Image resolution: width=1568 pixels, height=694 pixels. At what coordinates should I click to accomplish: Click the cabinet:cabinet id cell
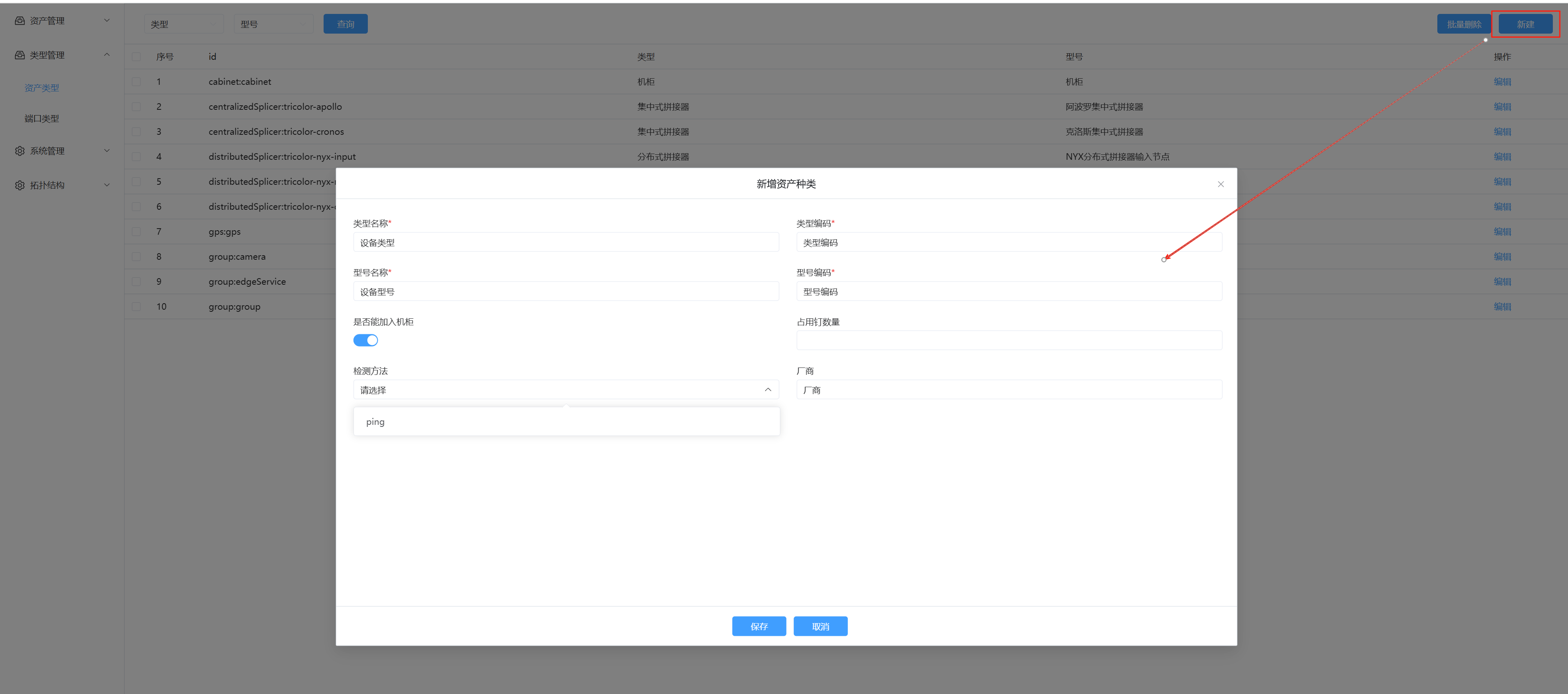pyautogui.click(x=240, y=82)
